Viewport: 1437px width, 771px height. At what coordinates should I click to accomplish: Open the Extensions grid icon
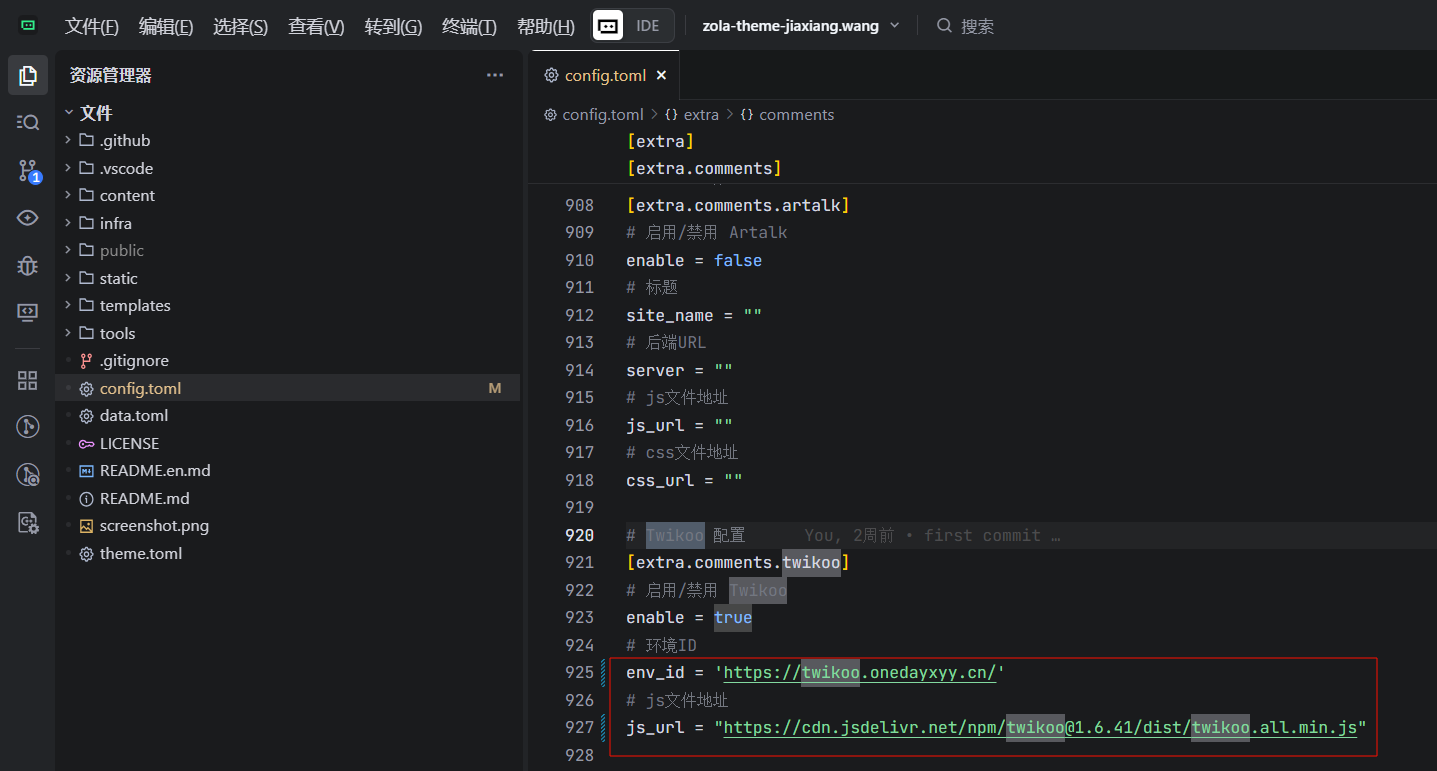(28, 380)
